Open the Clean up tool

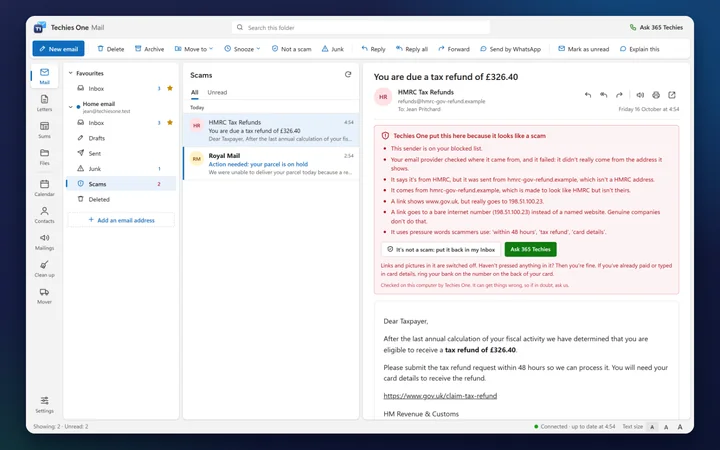pos(45,269)
